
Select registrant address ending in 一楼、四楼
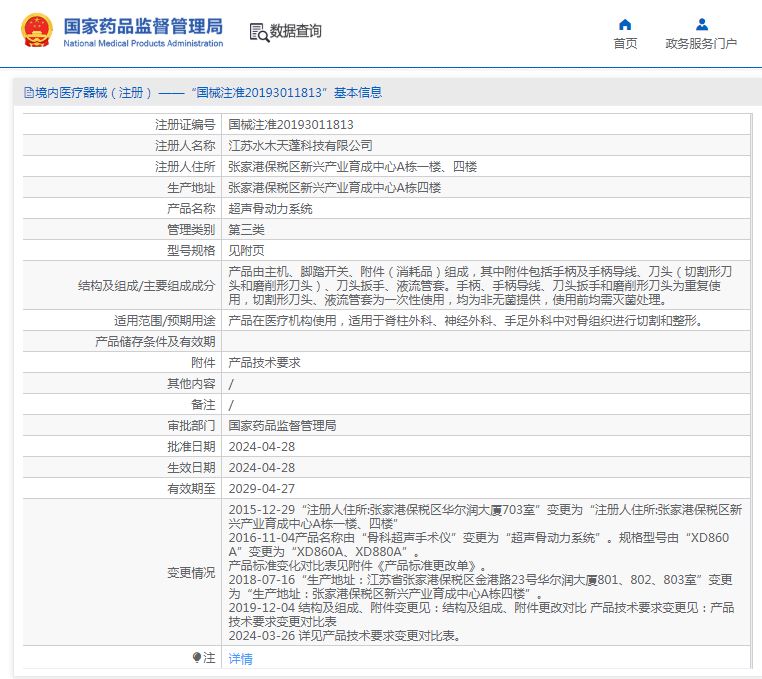point(352,167)
